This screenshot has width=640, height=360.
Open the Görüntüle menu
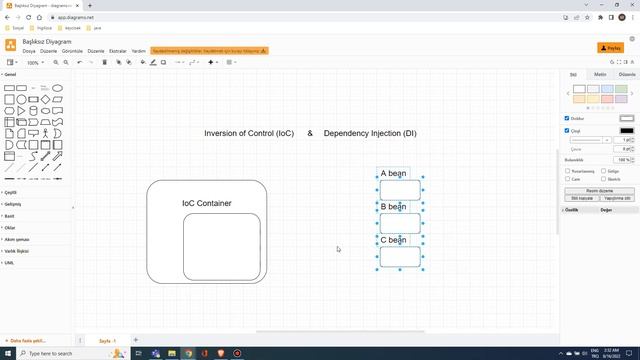click(x=72, y=51)
